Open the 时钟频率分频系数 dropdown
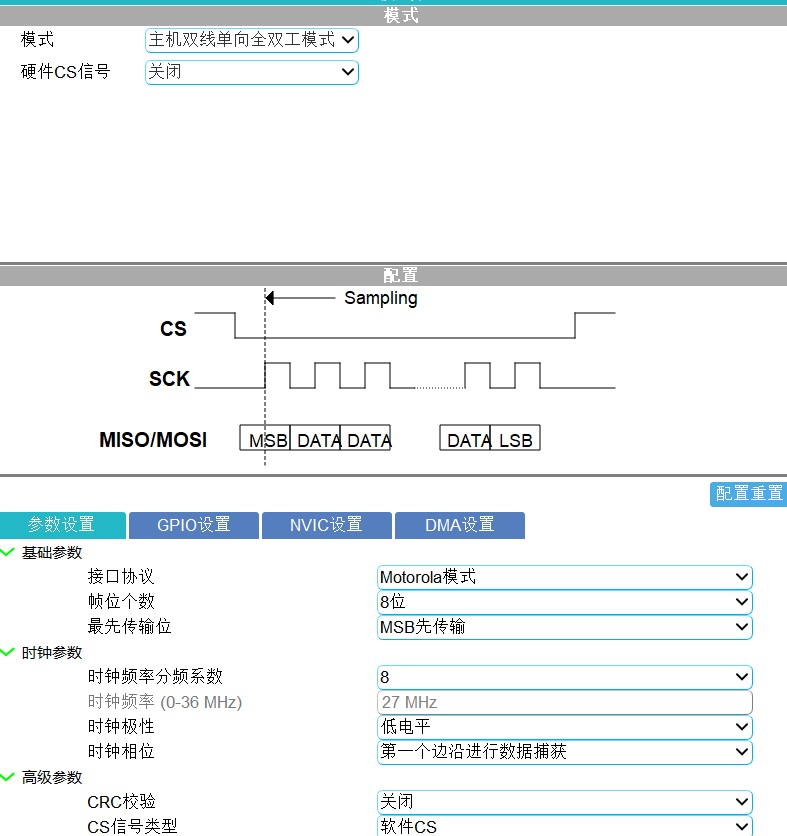 564,677
